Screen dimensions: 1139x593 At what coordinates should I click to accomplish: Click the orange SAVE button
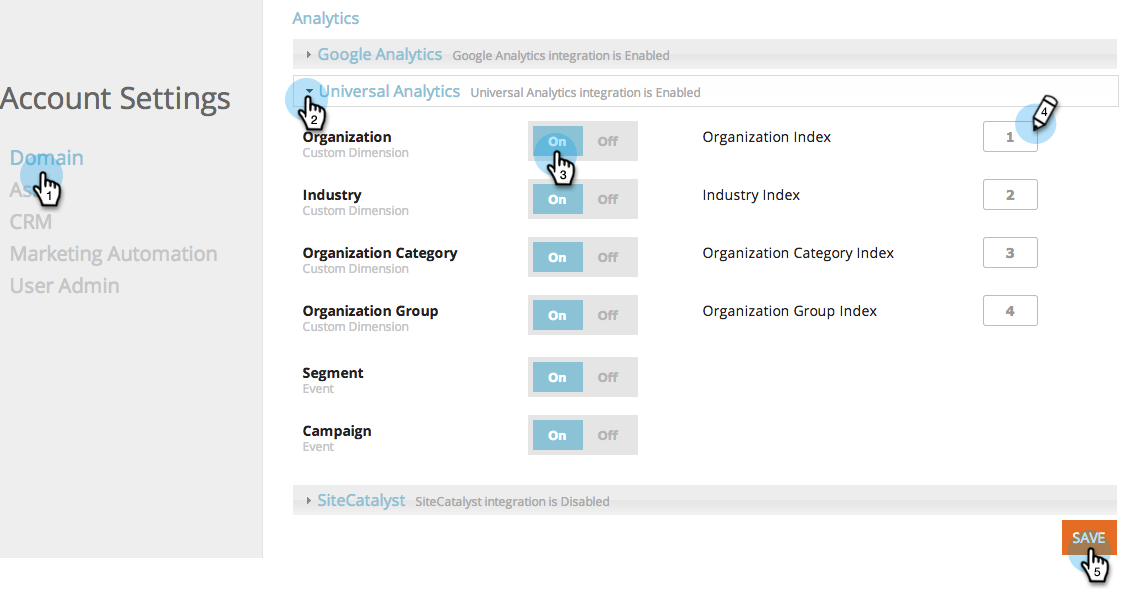1089,538
